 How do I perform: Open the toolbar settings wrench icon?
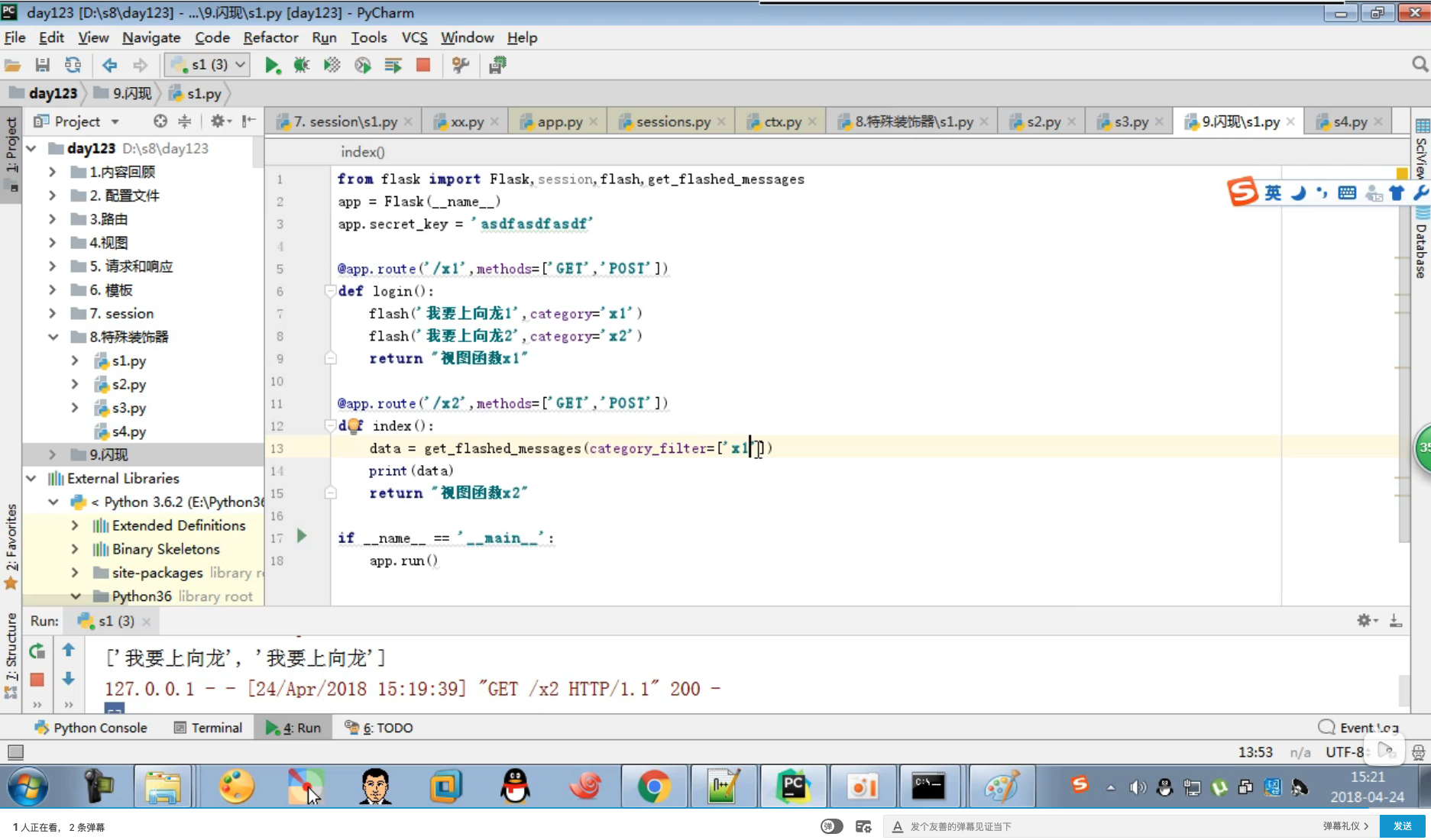[461, 65]
